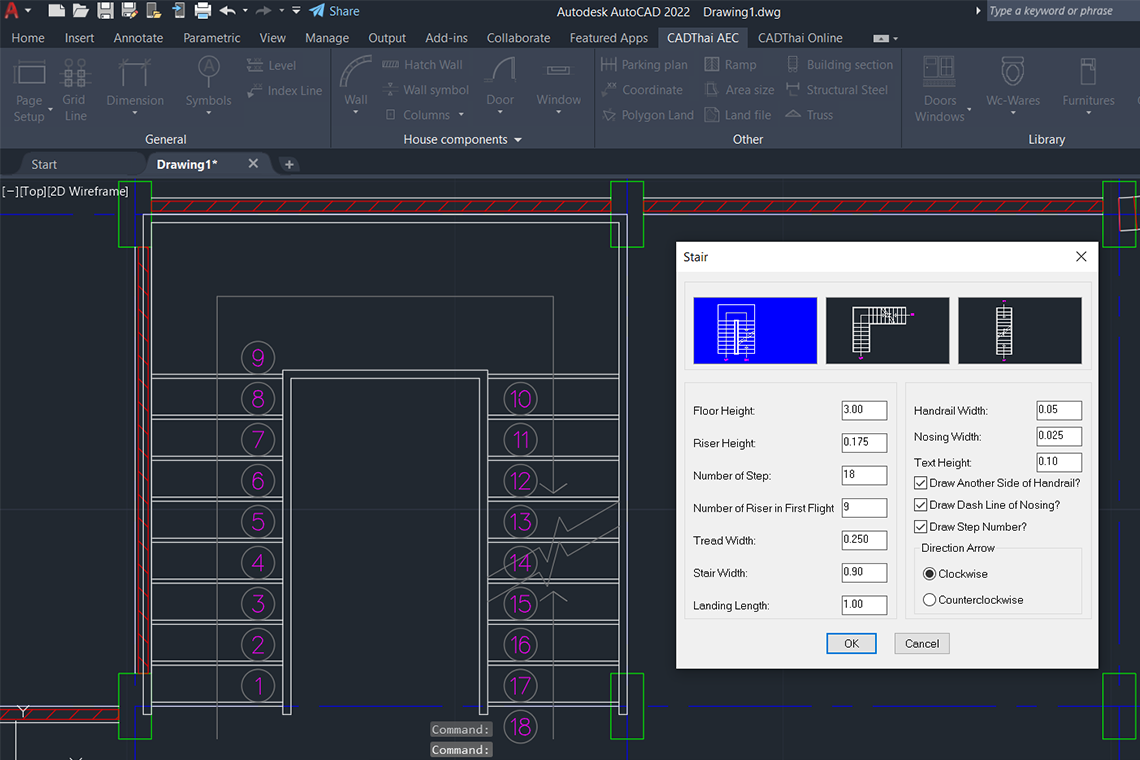Screen dimensions: 1140x760
Task: Toggle Draw Another Side of Handrail checkbox
Action: [x=920, y=483]
